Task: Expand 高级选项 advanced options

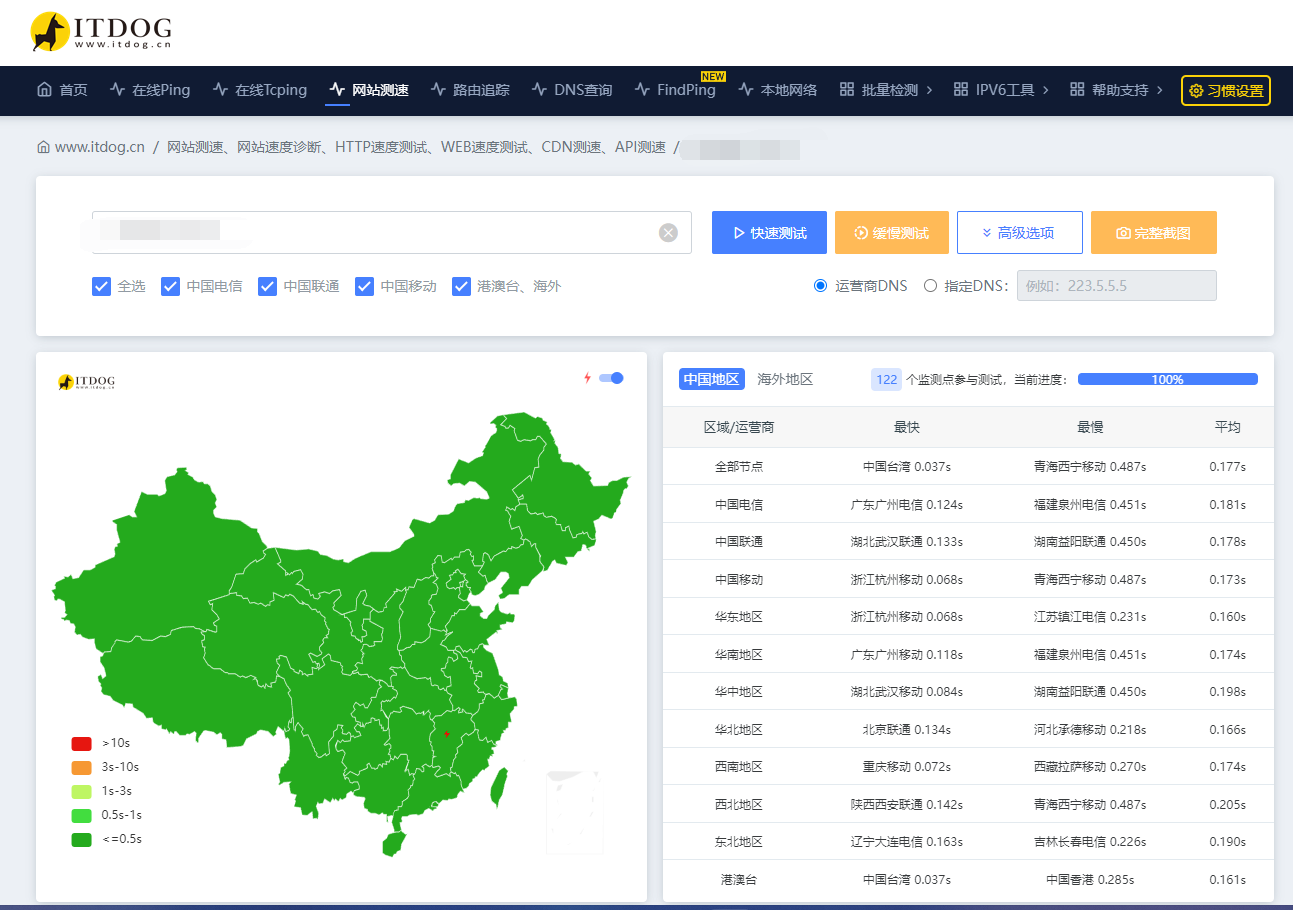Action: coord(1019,232)
